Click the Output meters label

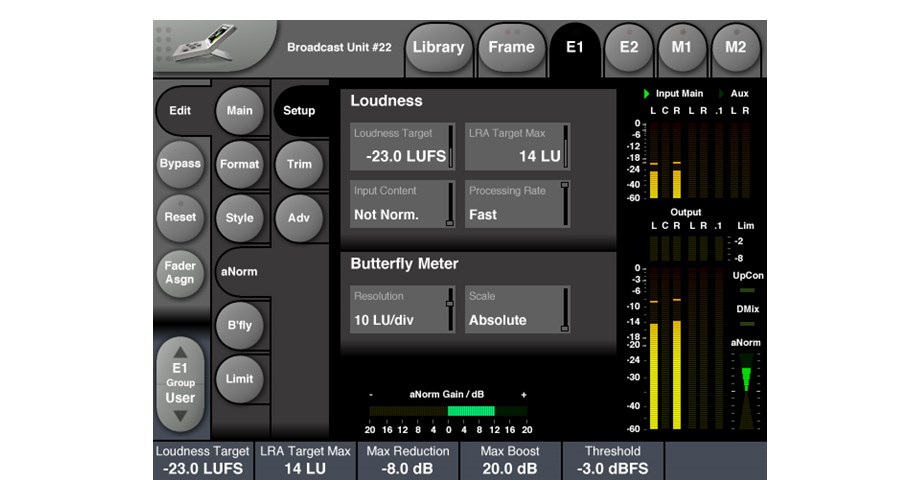coord(685,212)
